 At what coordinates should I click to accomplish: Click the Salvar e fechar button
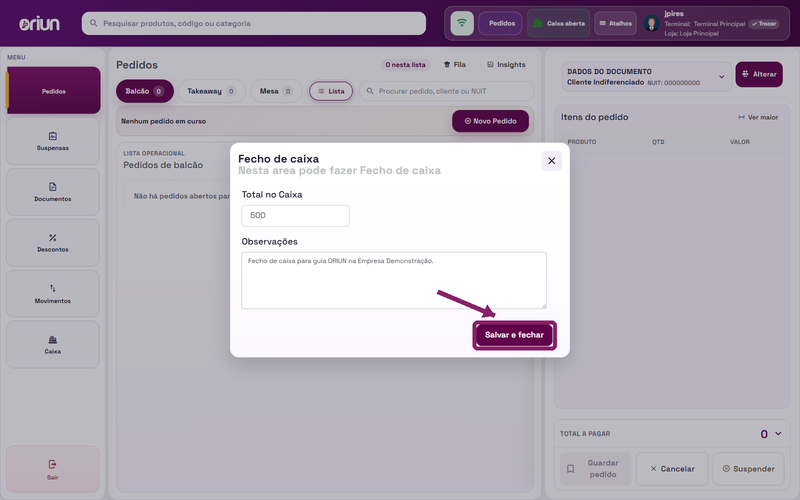514,335
